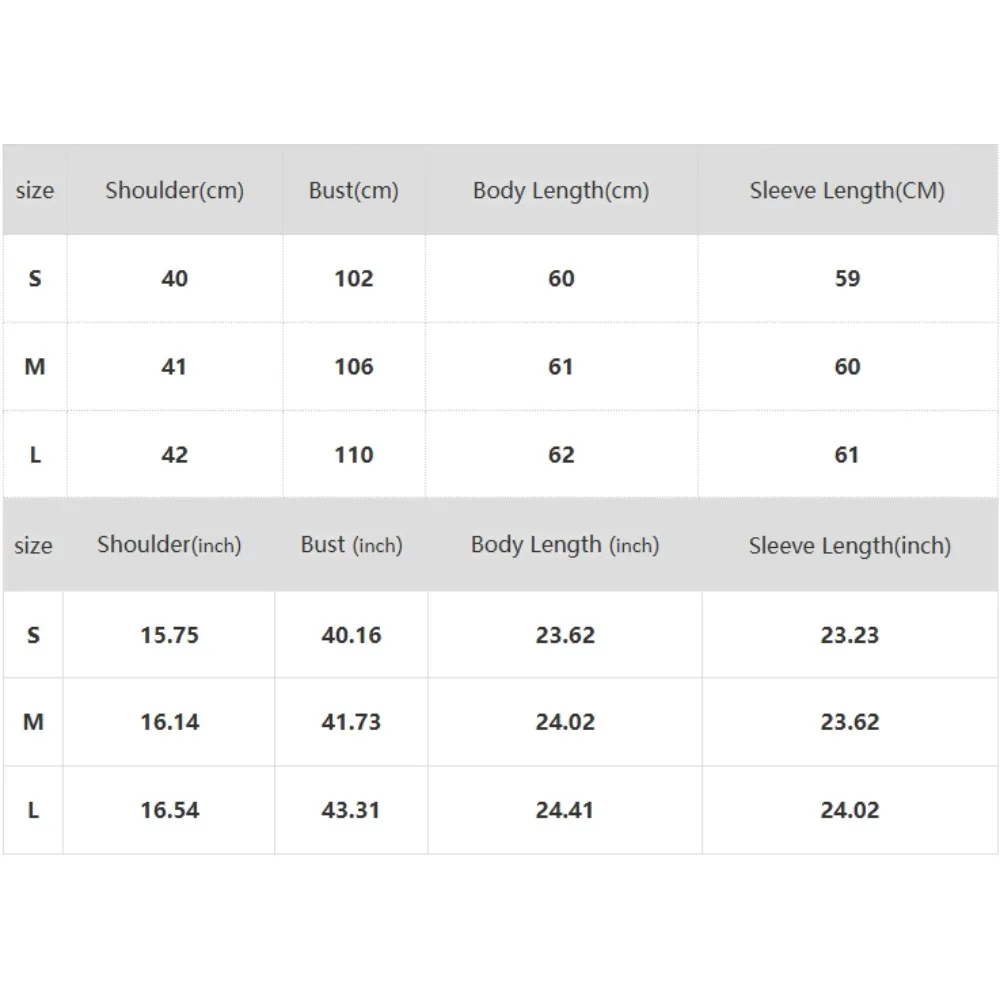Select the bust value 106
This screenshot has width=1000, height=1000.
tap(353, 367)
